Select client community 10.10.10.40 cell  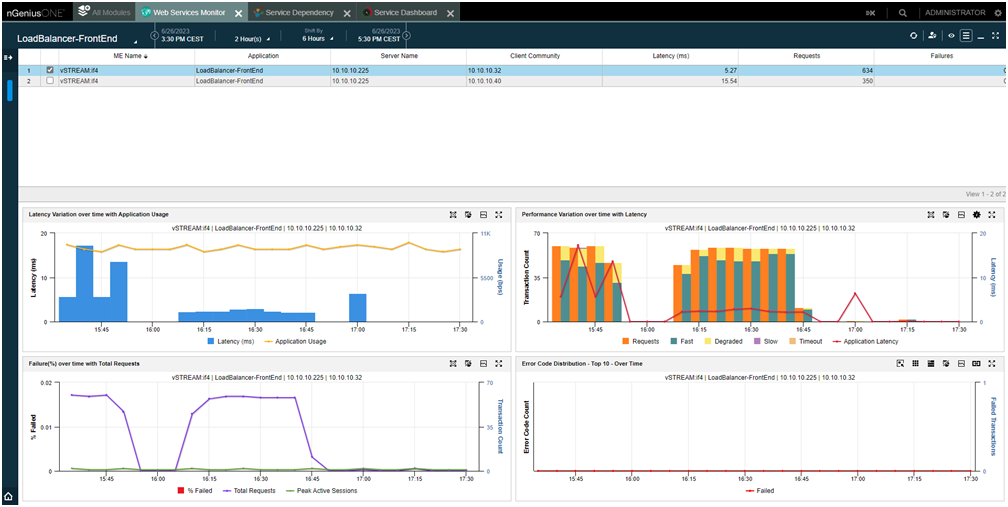coord(535,81)
